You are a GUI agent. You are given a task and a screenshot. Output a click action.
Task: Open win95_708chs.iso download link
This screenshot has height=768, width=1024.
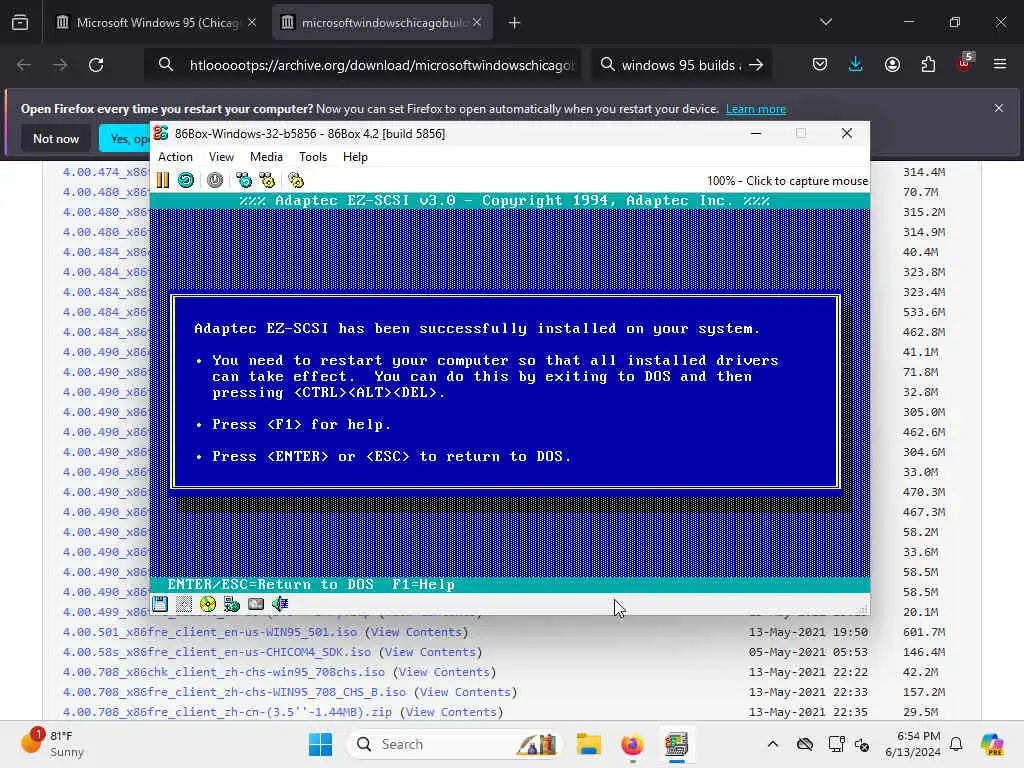point(224,672)
